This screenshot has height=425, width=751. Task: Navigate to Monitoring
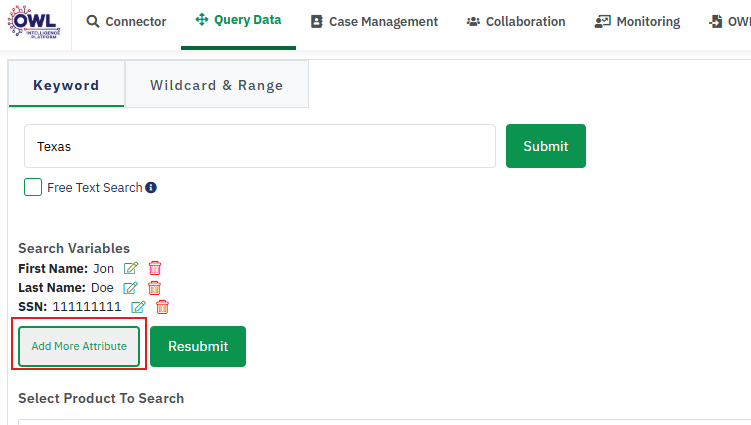click(x=637, y=21)
